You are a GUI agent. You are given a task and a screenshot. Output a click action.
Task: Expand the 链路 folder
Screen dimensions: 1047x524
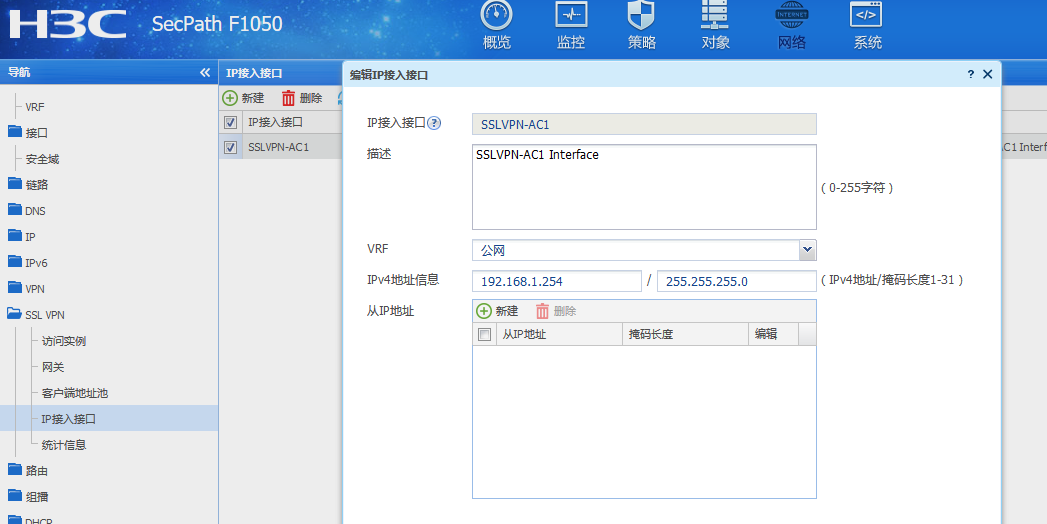(x=15, y=184)
